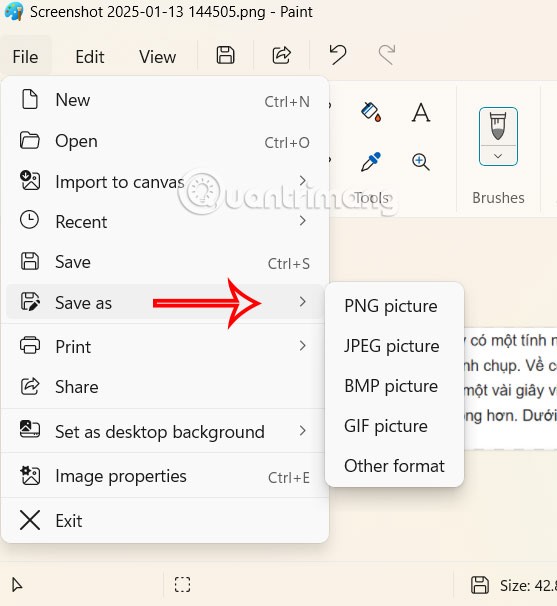This screenshot has width=557, height=606.
Task: Click the selection size icon in status bar
Action: (x=182, y=584)
